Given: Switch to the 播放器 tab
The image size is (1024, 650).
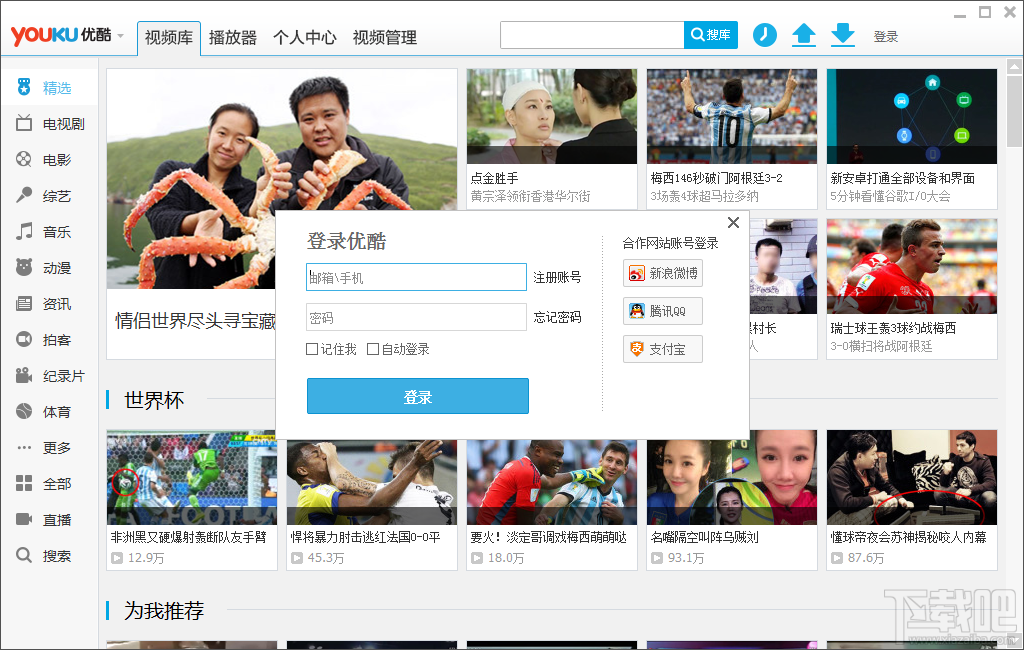Looking at the screenshot, I should click(x=232, y=37).
